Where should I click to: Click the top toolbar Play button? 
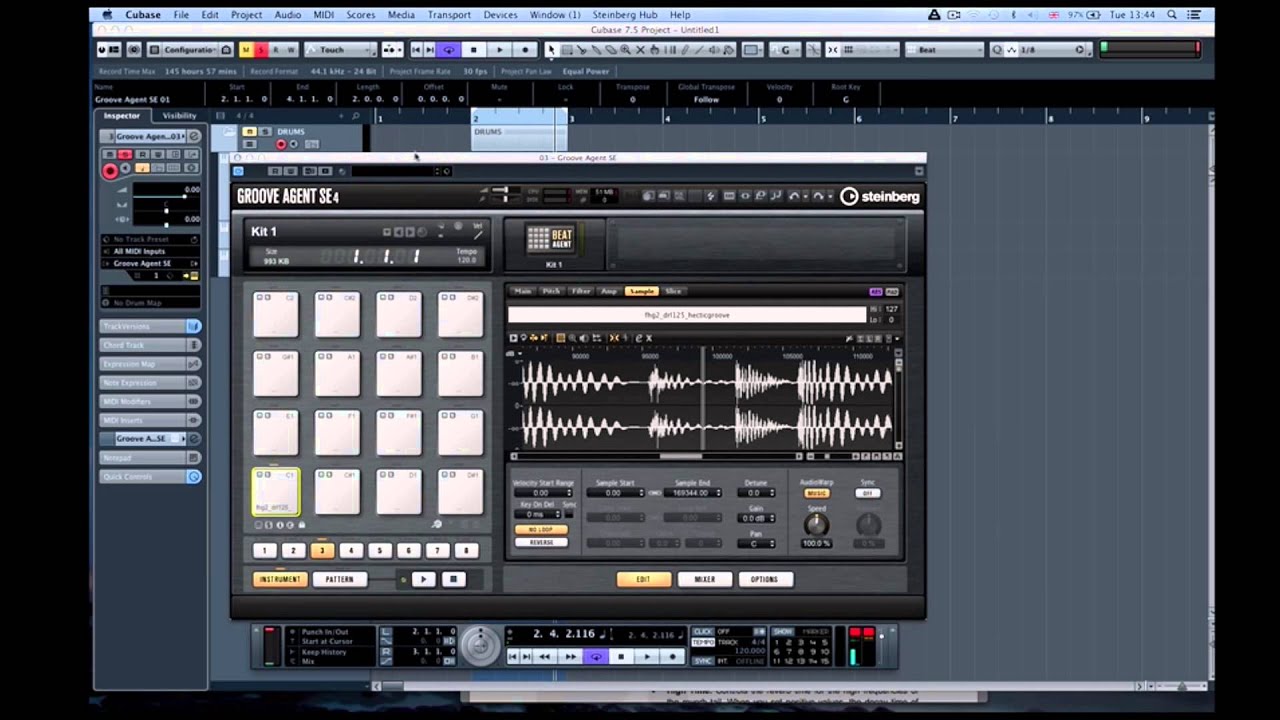point(500,50)
